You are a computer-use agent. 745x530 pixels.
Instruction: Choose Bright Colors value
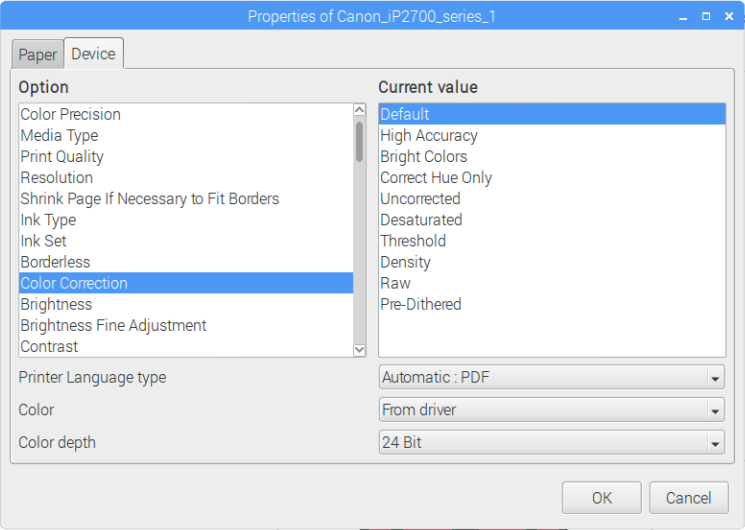[552, 156]
